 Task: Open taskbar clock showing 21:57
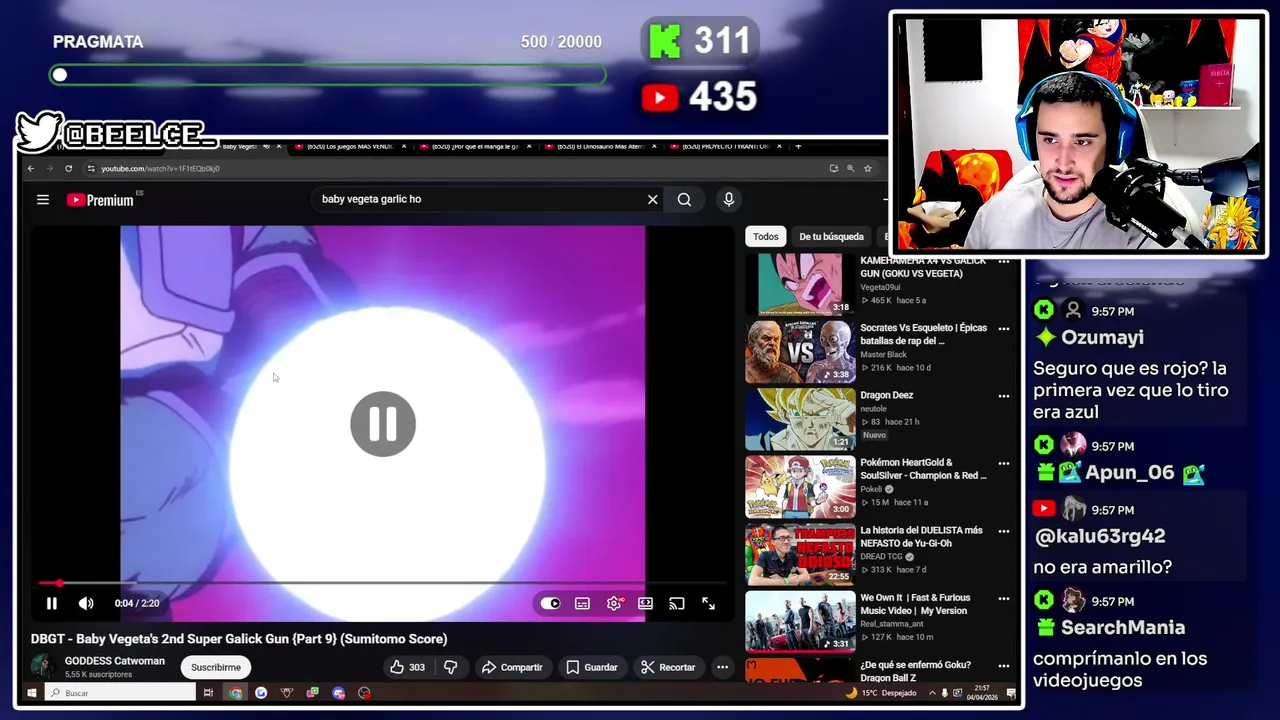pos(983,692)
